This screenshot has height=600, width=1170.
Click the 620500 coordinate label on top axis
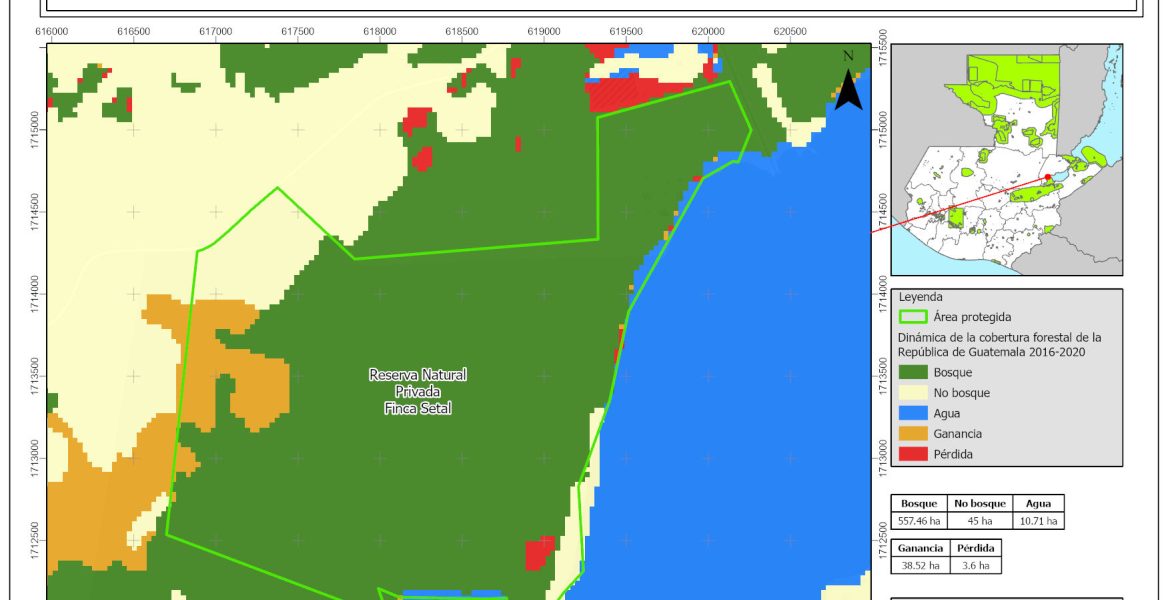[790, 31]
